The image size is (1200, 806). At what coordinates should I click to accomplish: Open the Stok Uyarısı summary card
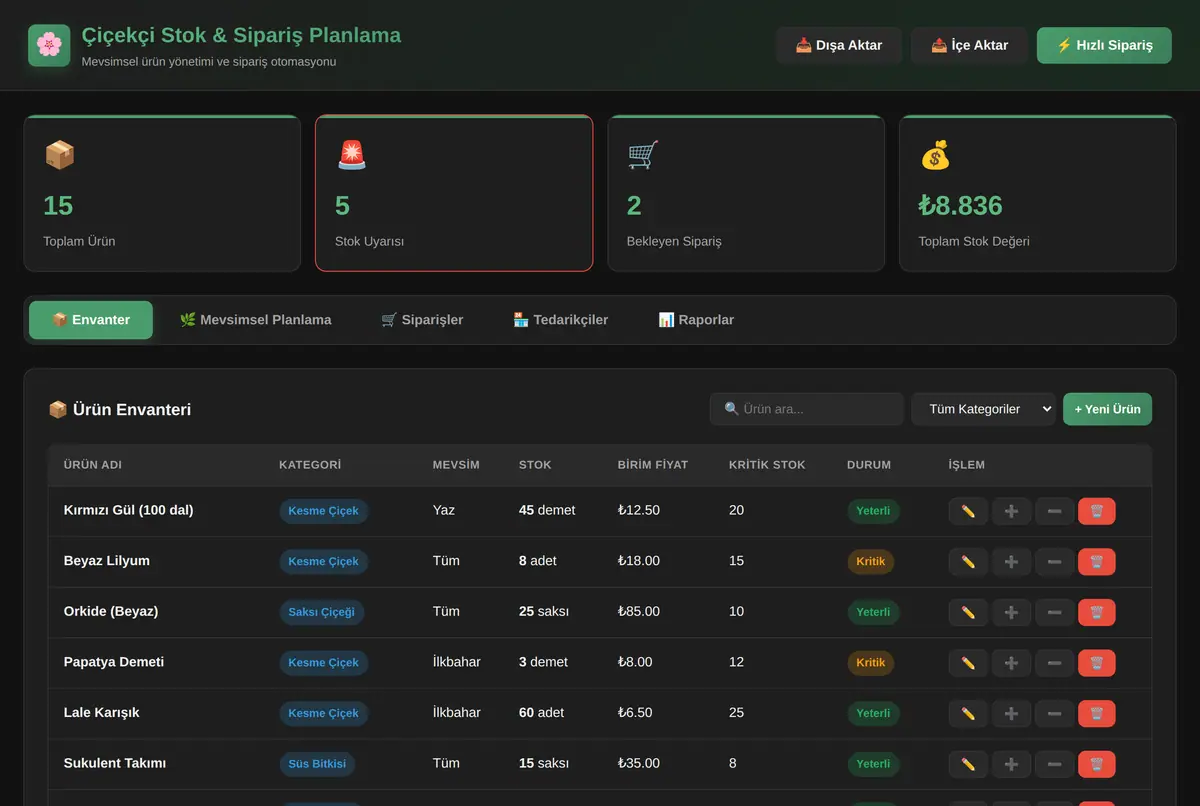(454, 193)
